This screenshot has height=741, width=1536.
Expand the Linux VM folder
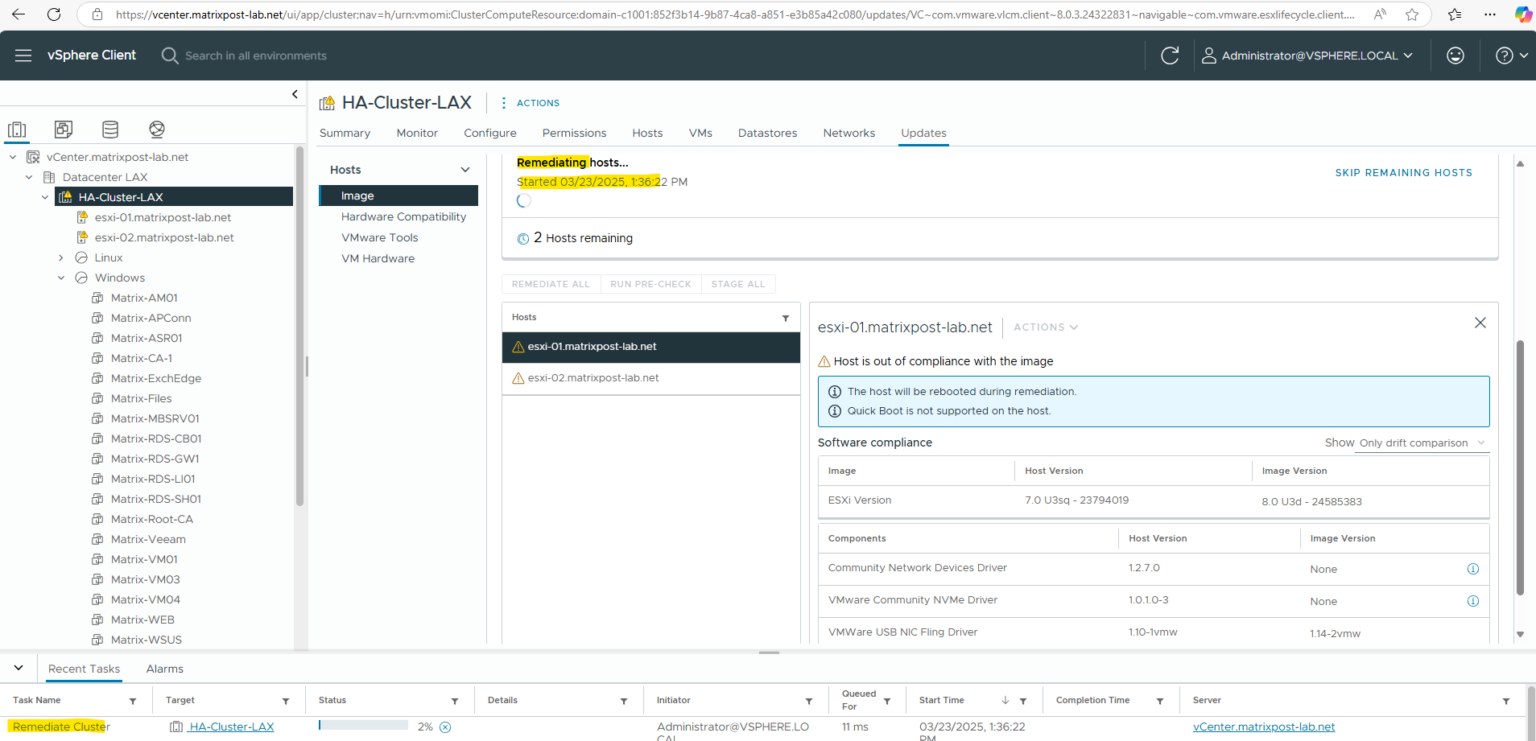point(60,257)
